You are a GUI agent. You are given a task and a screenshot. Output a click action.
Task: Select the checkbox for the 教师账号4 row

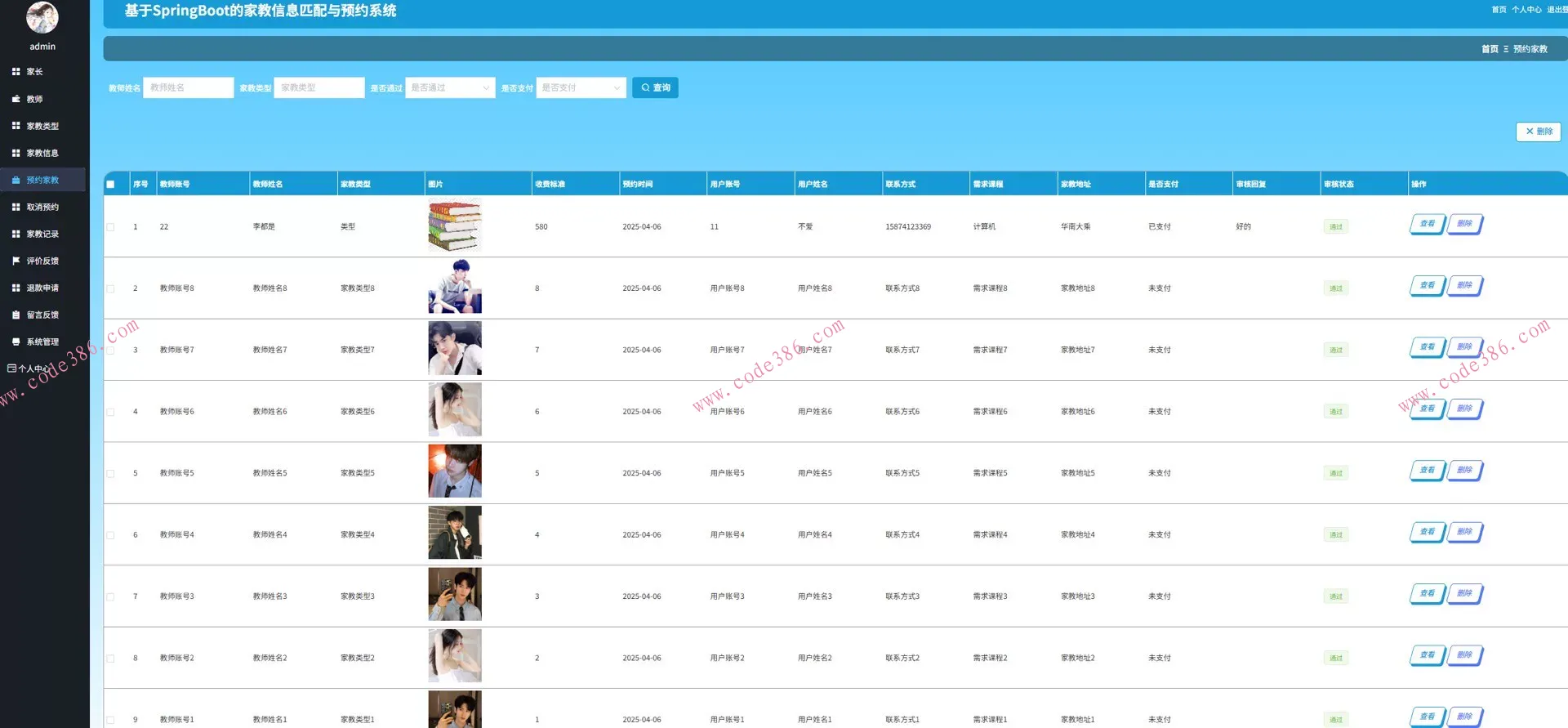[x=110, y=535]
